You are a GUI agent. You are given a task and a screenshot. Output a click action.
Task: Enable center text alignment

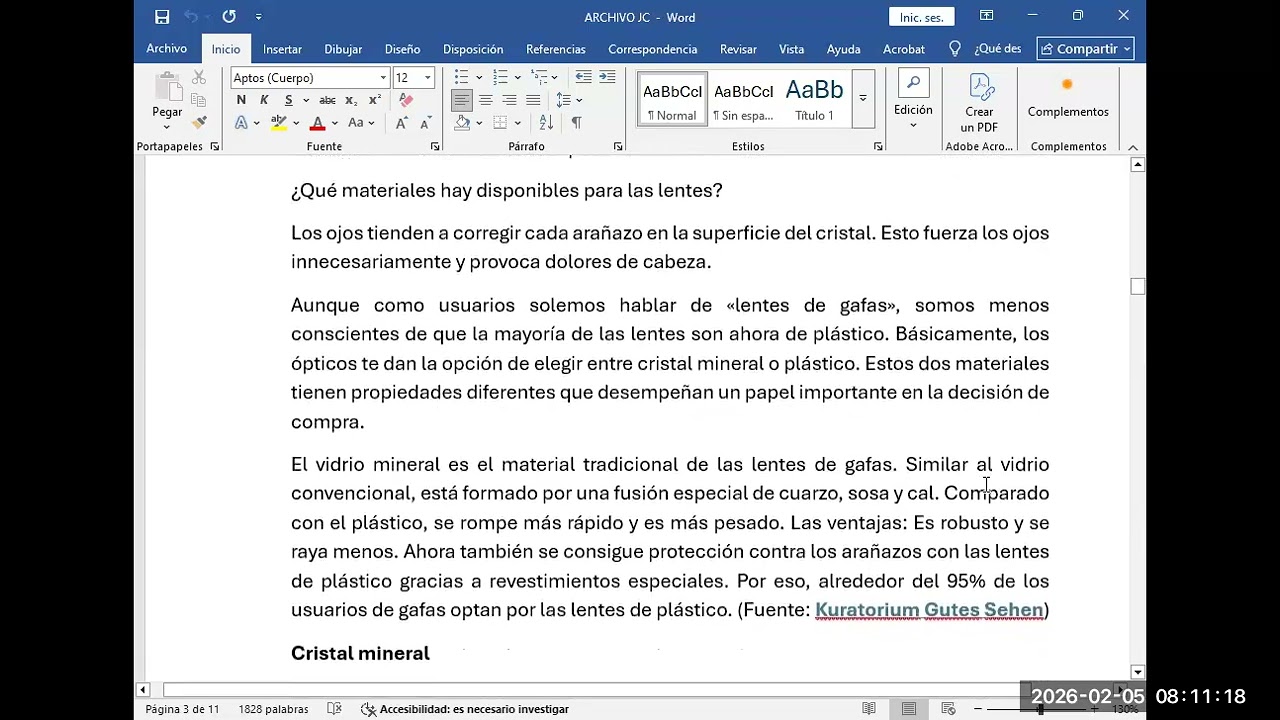(x=485, y=100)
